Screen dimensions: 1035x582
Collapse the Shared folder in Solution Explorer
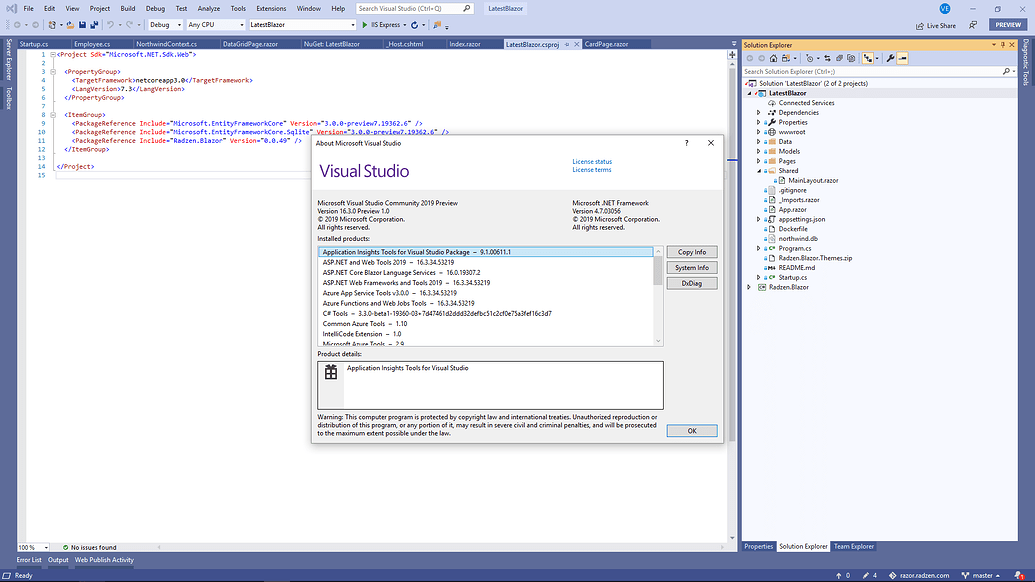(x=757, y=170)
